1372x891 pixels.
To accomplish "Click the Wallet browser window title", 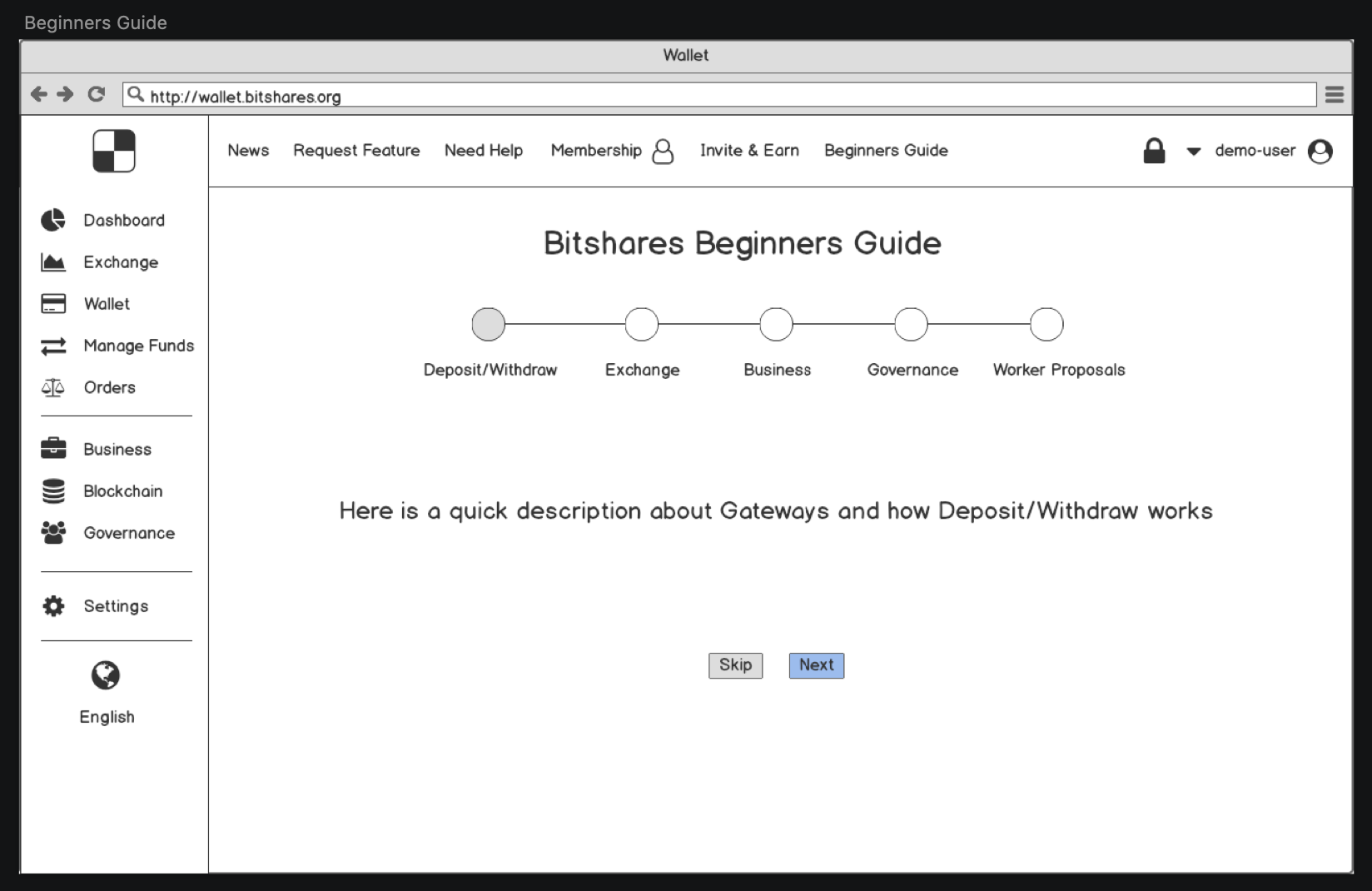I will pyautogui.click(x=686, y=56).
